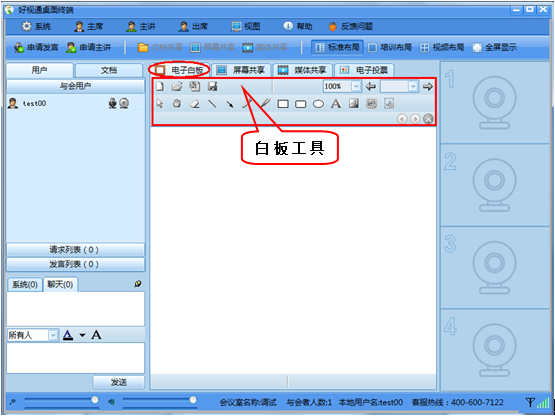Image resolution: width=555 pixels, height=417 pixels.
Task: Open the 所有人 recipient dropdown
Action: 53,335
